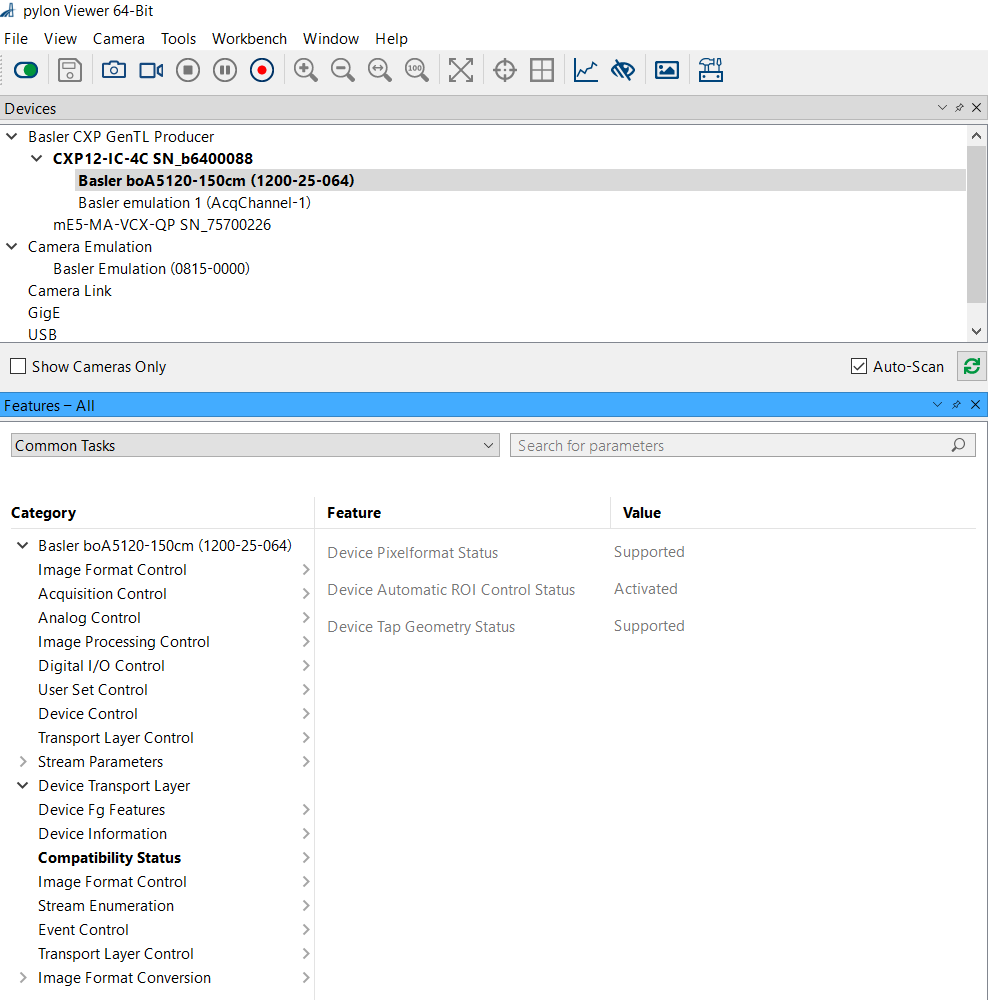Collapse Basler CXP GenTL Producer node
988x1000 pixels.
click(x=12, y=136)
